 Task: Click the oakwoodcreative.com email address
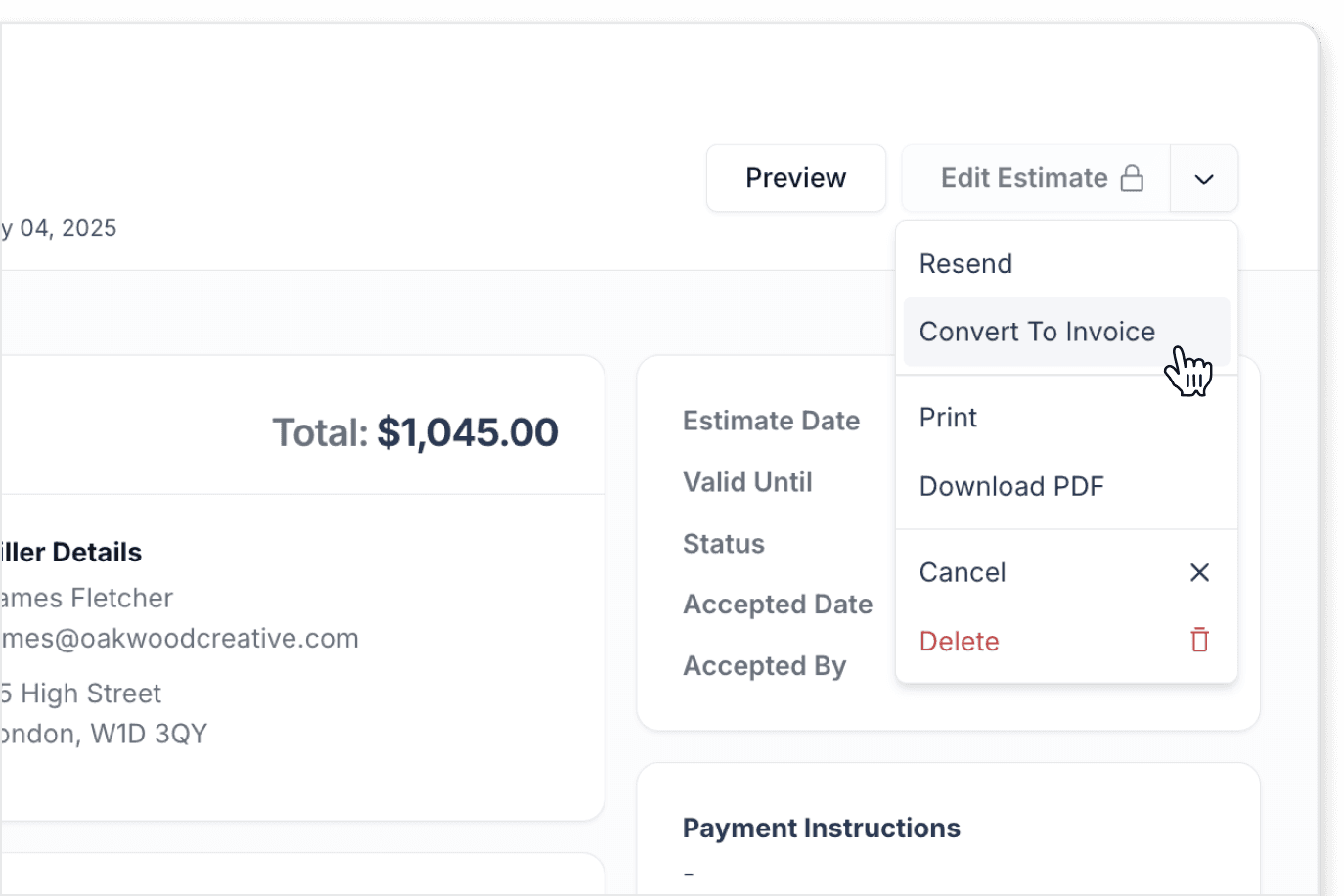tap(180, 638)
